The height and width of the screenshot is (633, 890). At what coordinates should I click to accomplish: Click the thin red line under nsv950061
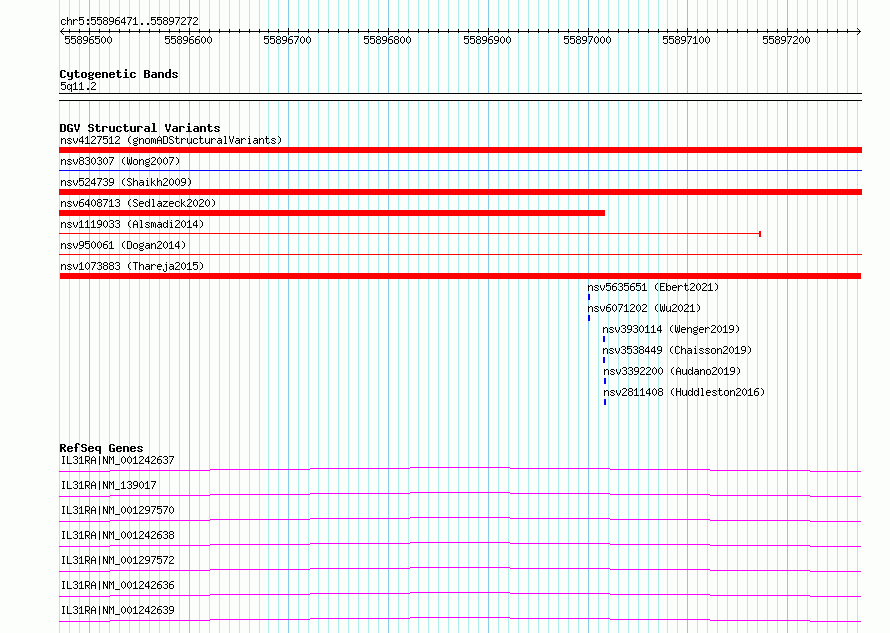[x=460, y=254]
